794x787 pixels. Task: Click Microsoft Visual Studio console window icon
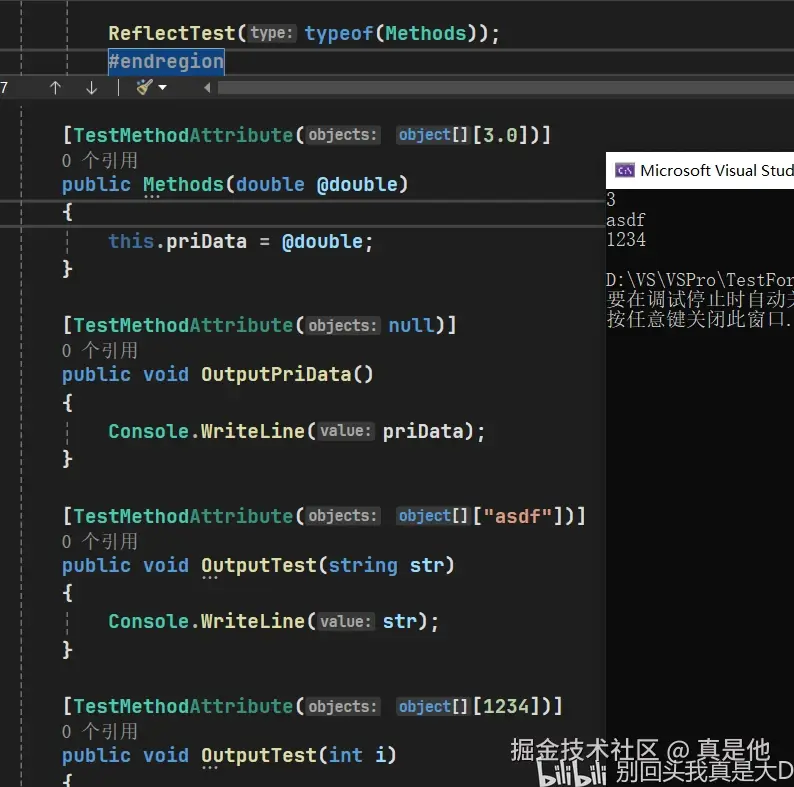(x=624, y=170)
